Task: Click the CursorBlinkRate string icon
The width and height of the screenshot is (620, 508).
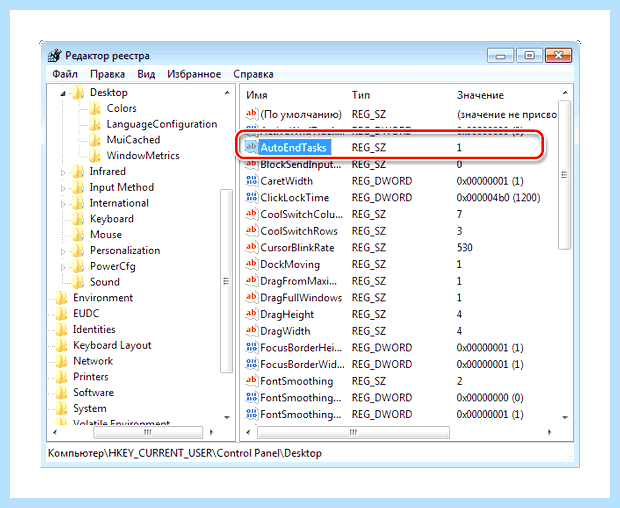Action: [x=251, y=247]
